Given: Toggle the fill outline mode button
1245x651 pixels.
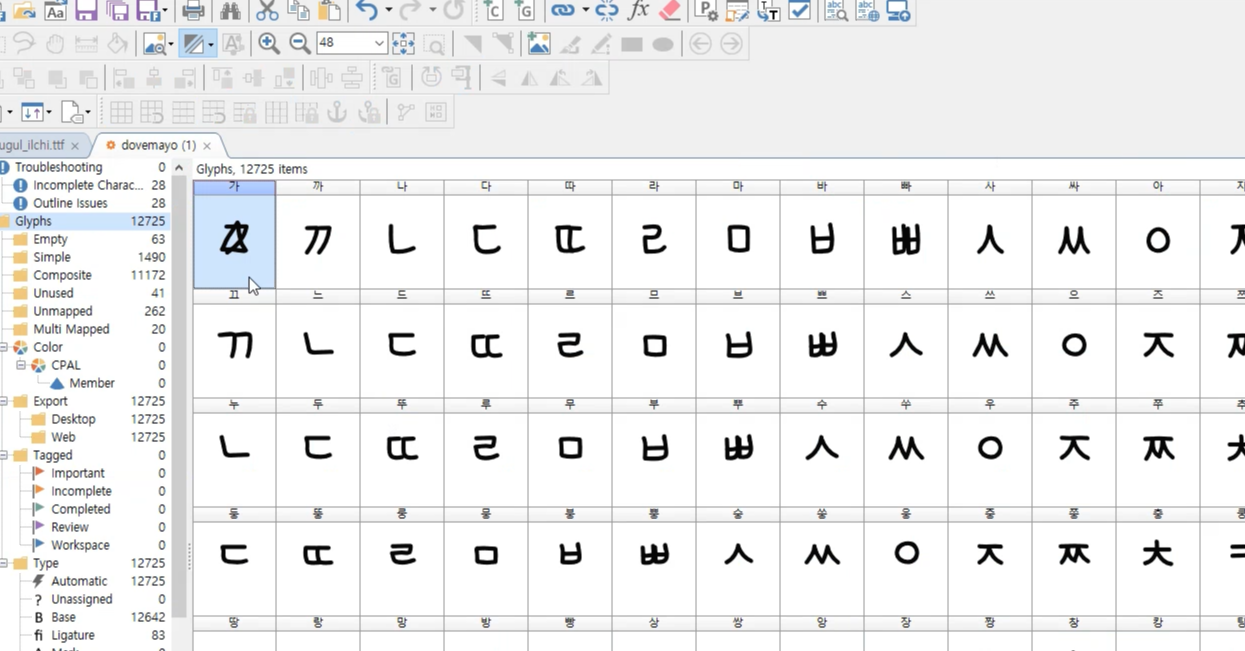Looking at the screenshot, I should 193,43.
